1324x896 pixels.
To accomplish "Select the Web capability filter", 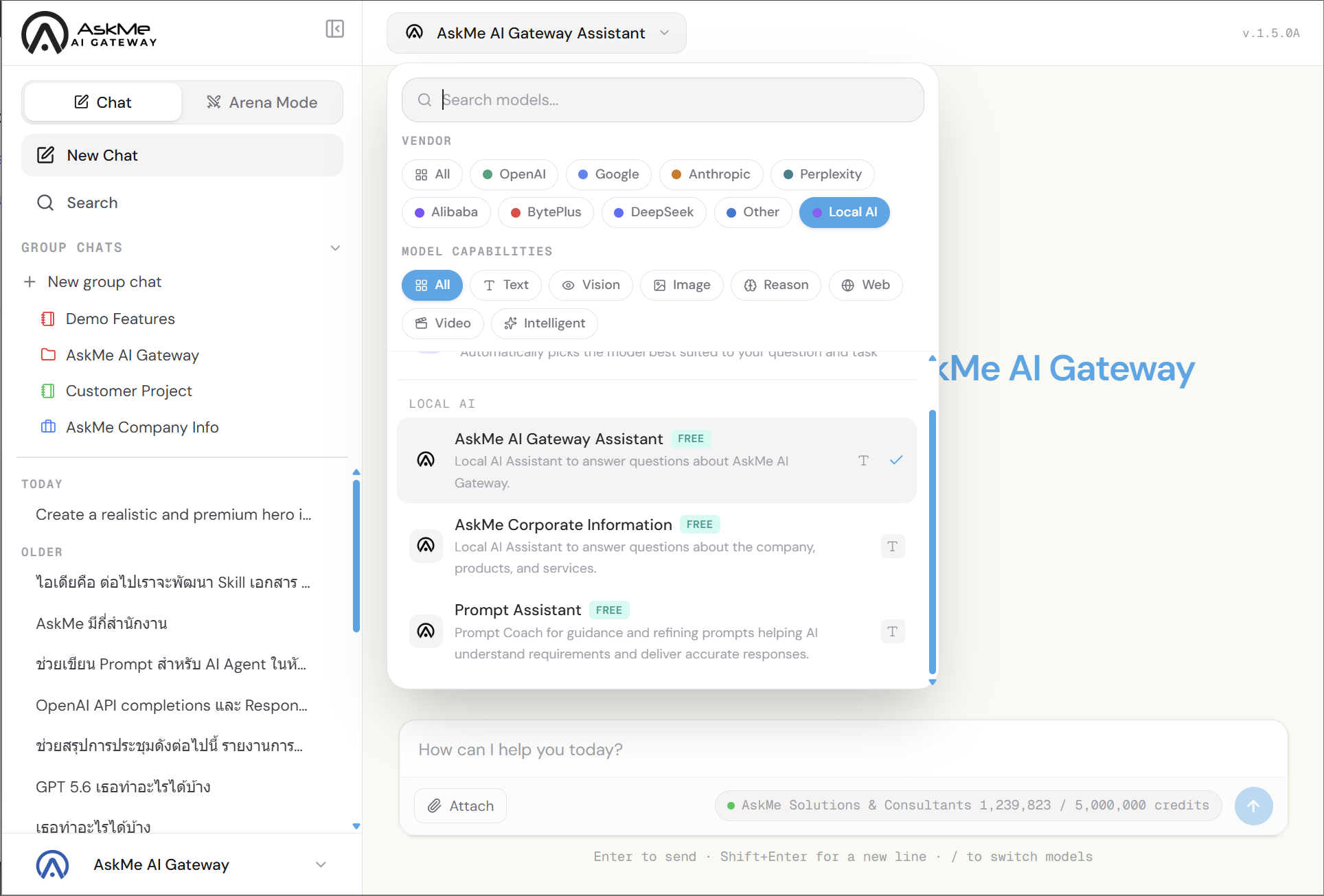I will [x=865, y=285].
